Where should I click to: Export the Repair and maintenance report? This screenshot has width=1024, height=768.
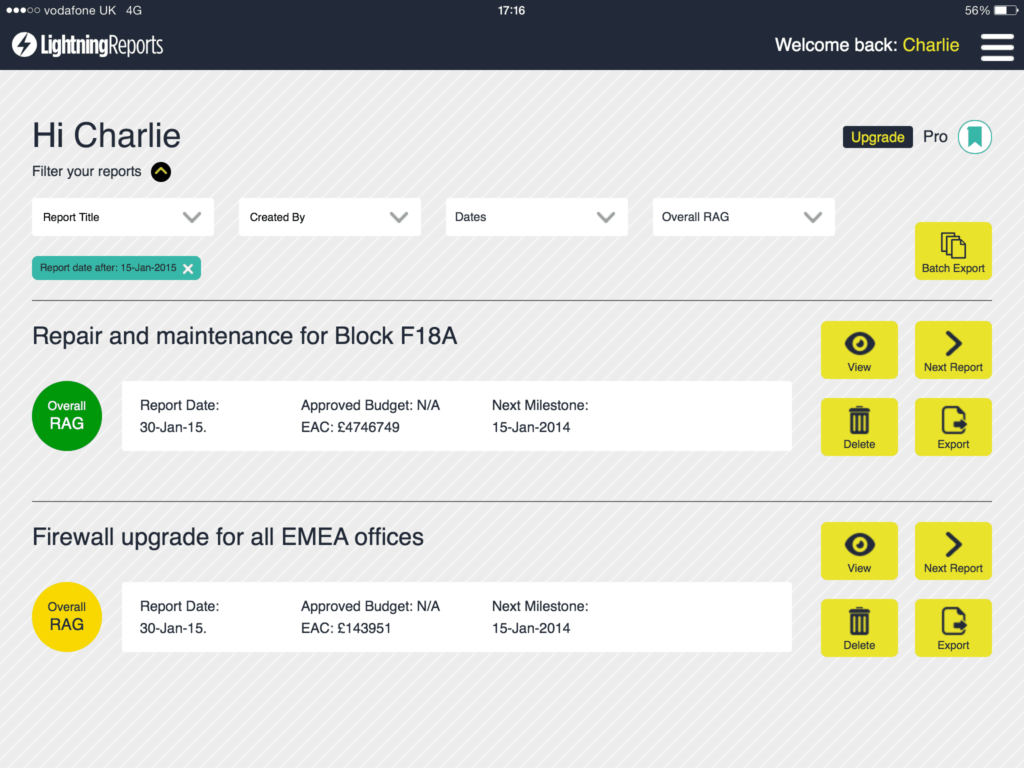pyautogui.click(x=953, y=427)
